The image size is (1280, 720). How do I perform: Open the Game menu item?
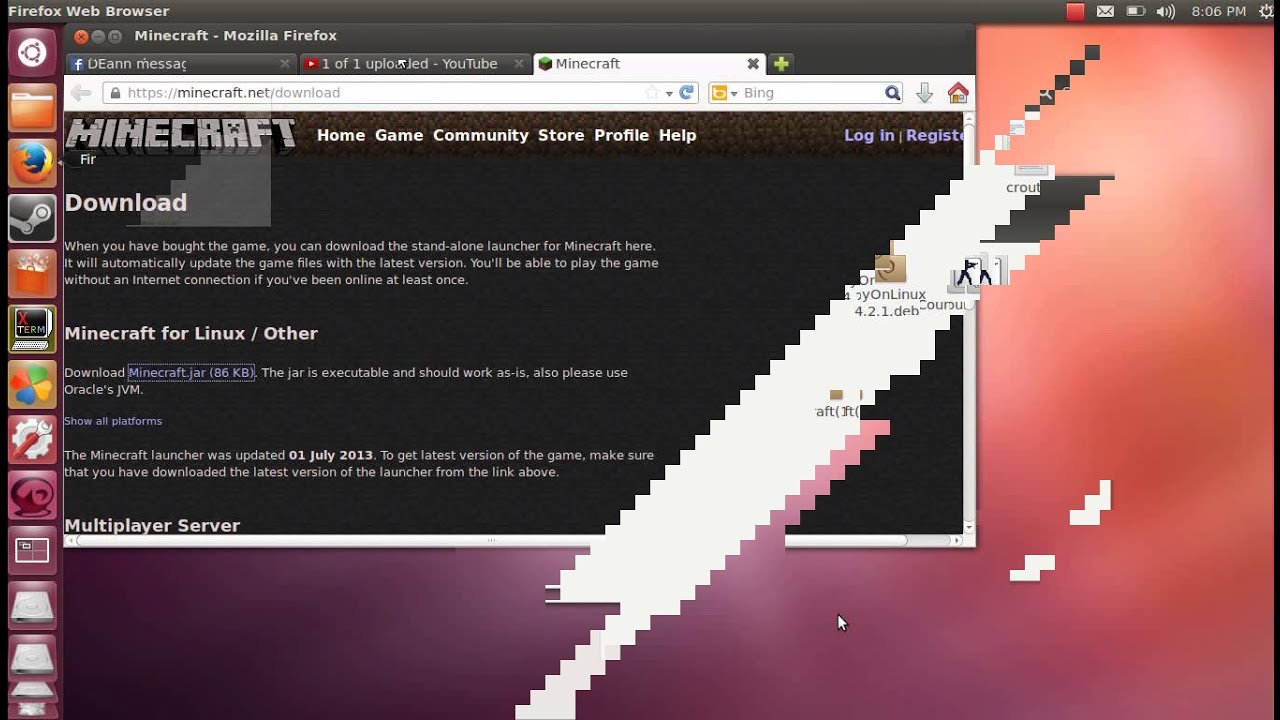tap(399, 135)
